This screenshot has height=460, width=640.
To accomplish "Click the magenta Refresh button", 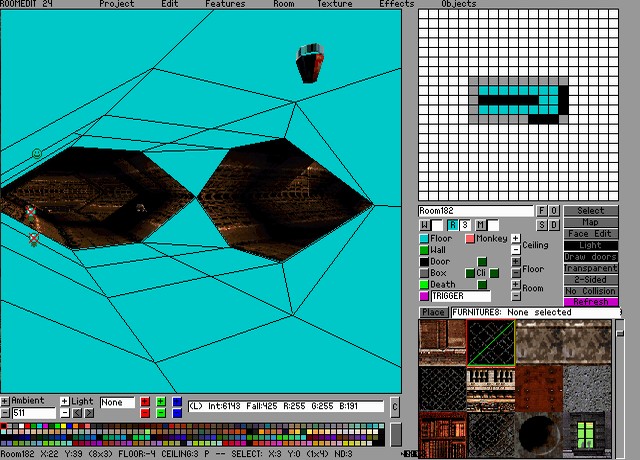I will (591, 302).
